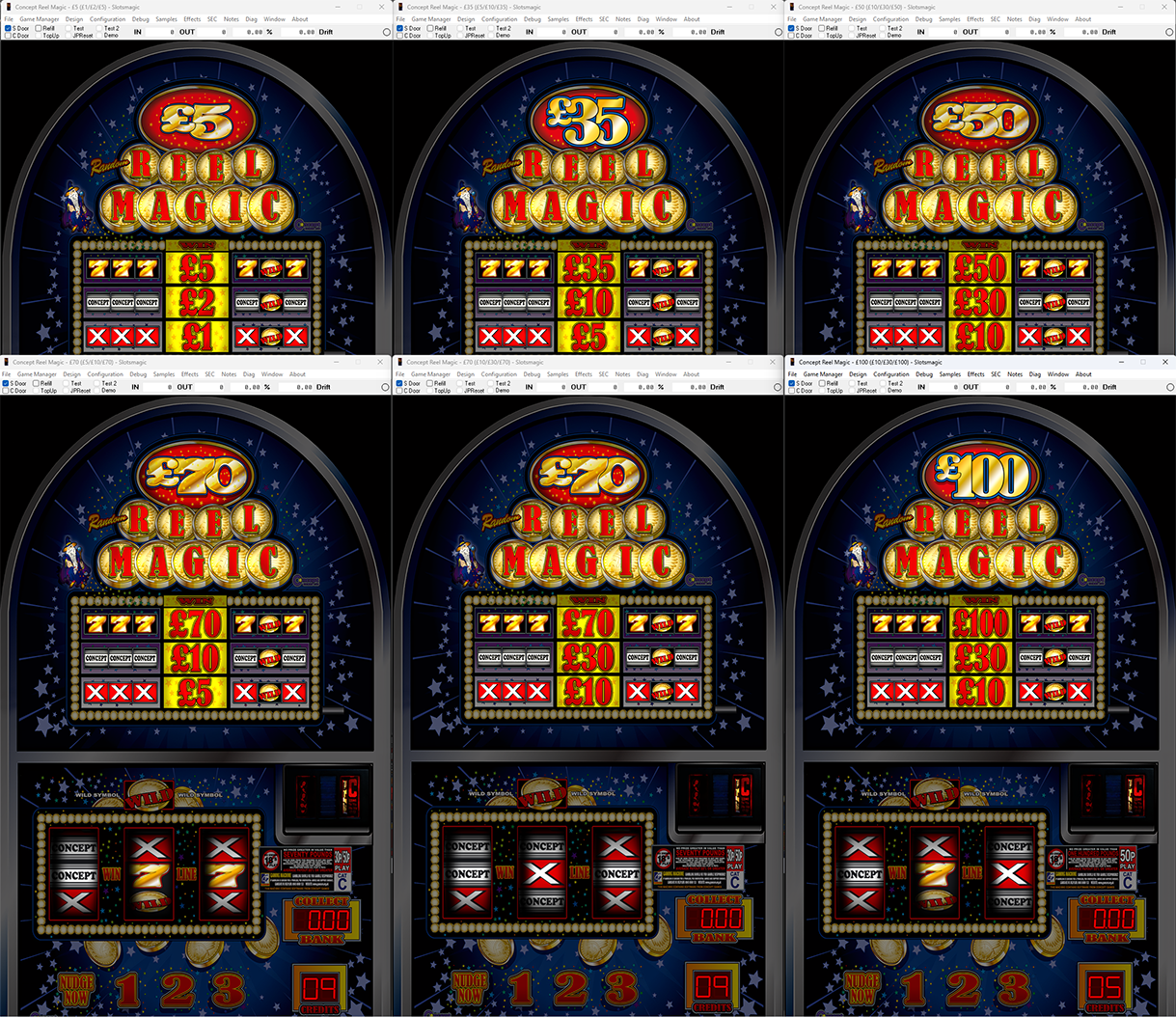
Task: Hit NUDGE NOW in the £100 window
Action: tap(861, 989)
